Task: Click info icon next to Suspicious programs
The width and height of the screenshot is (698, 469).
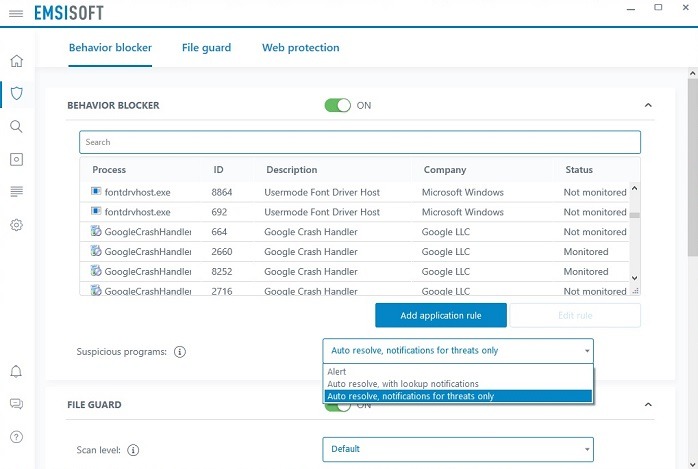Action: 180,352
